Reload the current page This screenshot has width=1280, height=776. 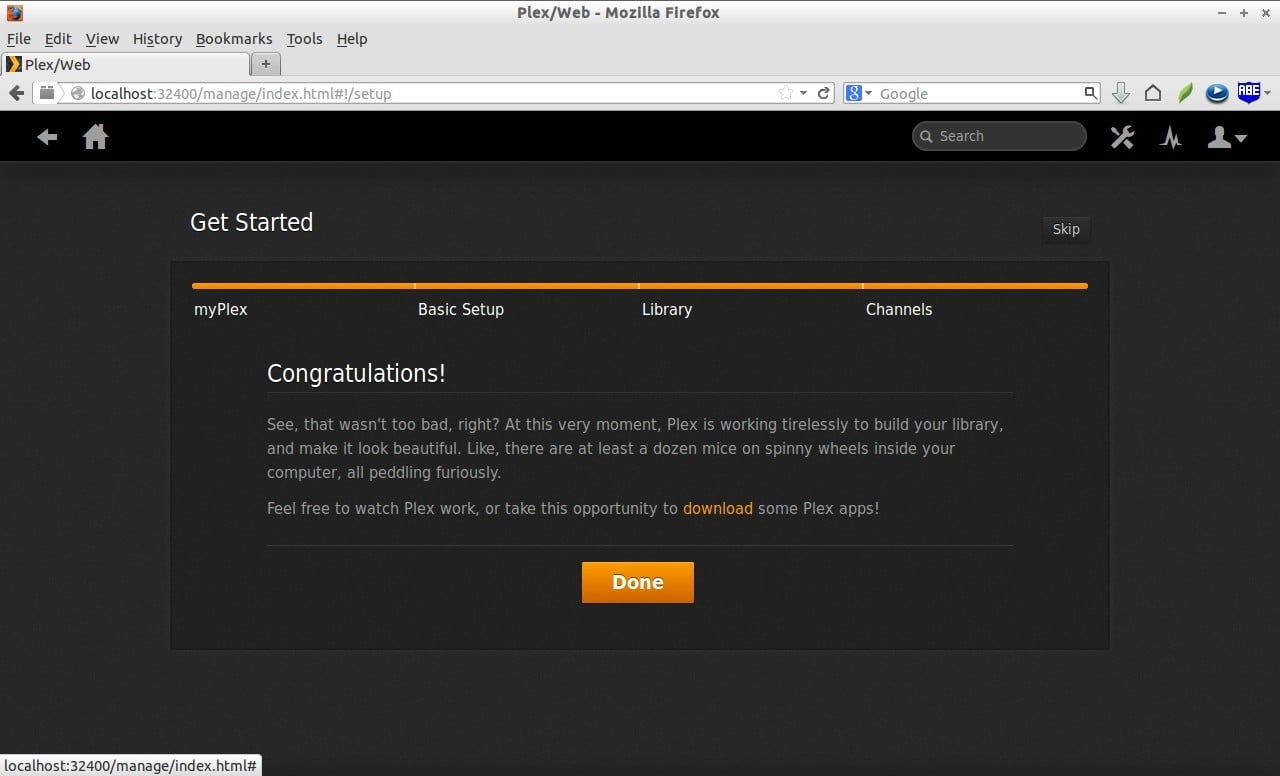click(824, 93)
